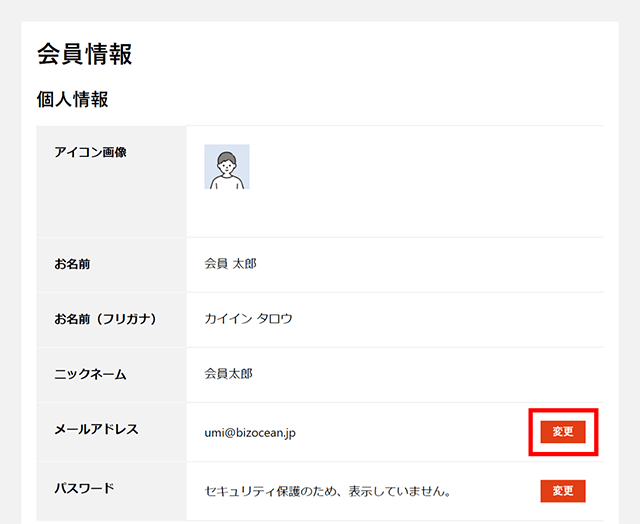Click the メールアドレス row label
The width and height of the screenshot is (640, 524).
97,429
